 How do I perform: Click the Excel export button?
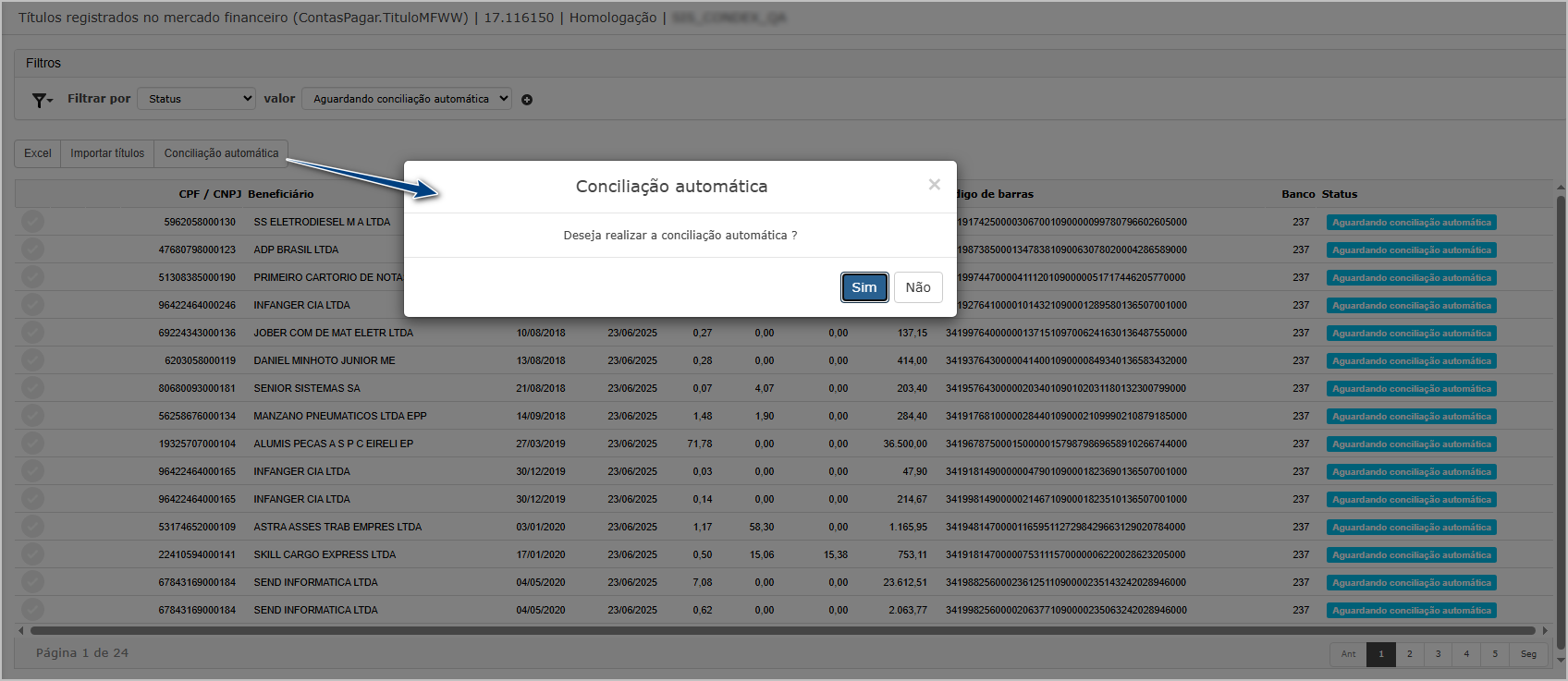tap(38, 153)
